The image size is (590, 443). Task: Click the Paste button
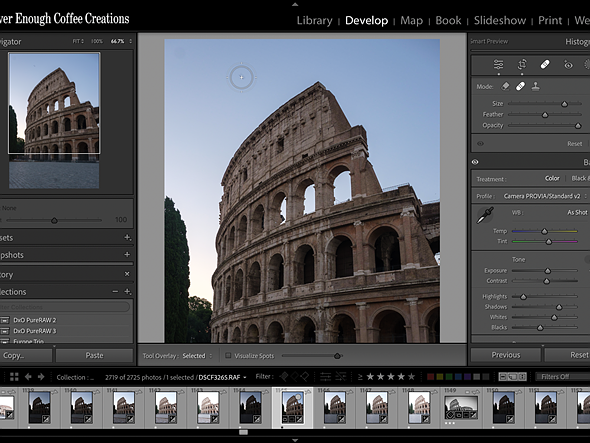(x=94, y=355)
